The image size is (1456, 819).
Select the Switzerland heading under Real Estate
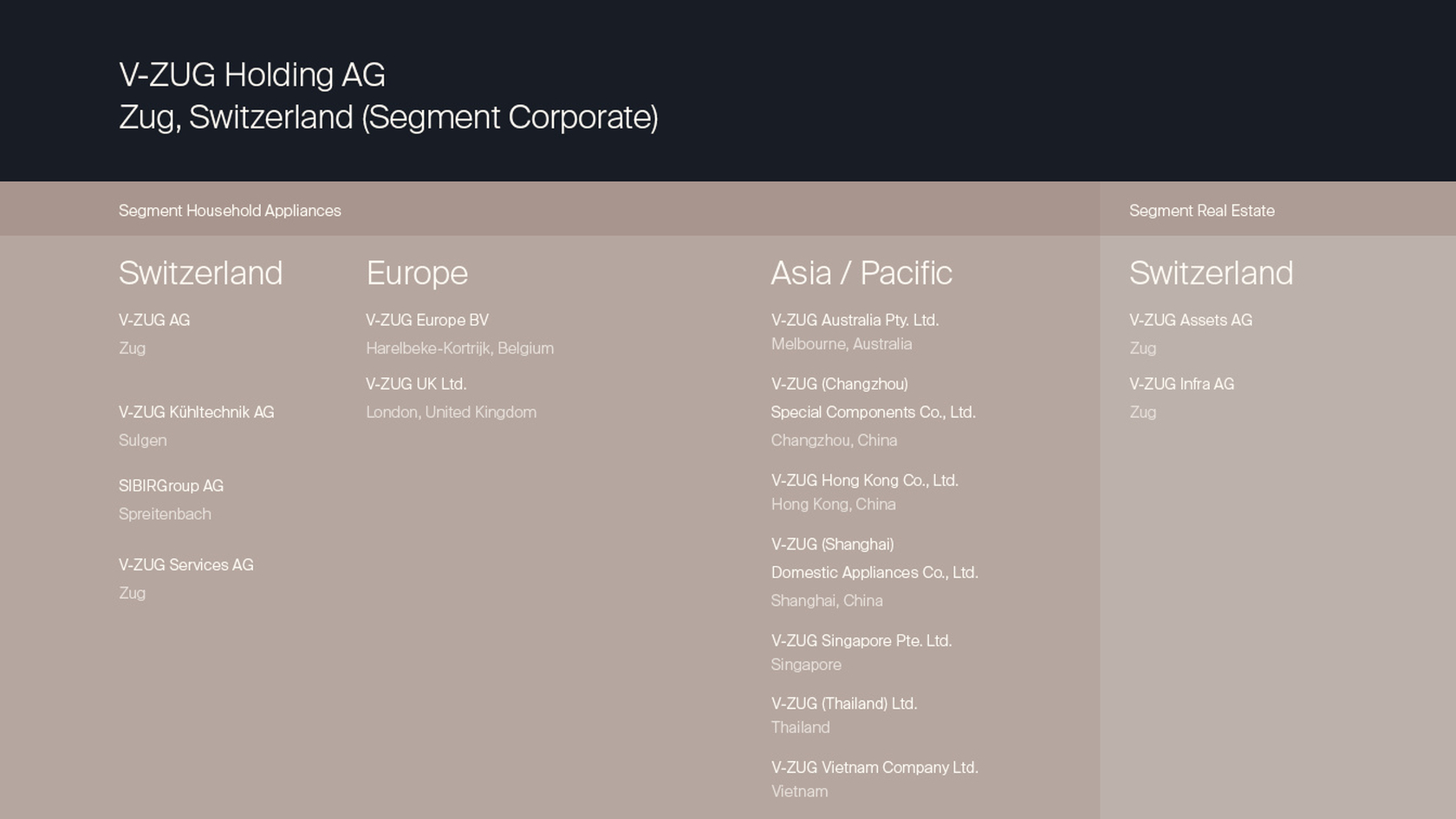[x=1211, y=273]
